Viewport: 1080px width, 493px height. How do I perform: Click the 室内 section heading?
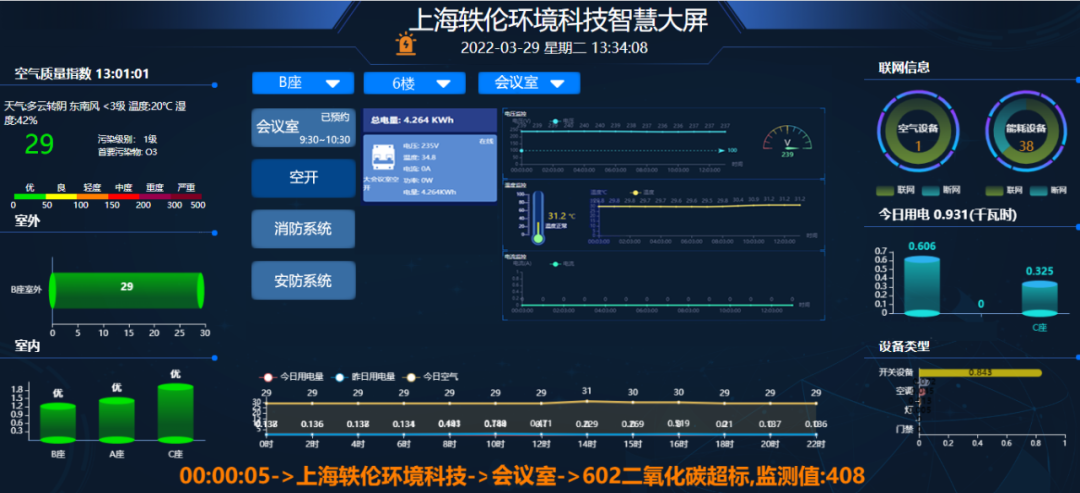pyautogui.click(x=27, y=346)
